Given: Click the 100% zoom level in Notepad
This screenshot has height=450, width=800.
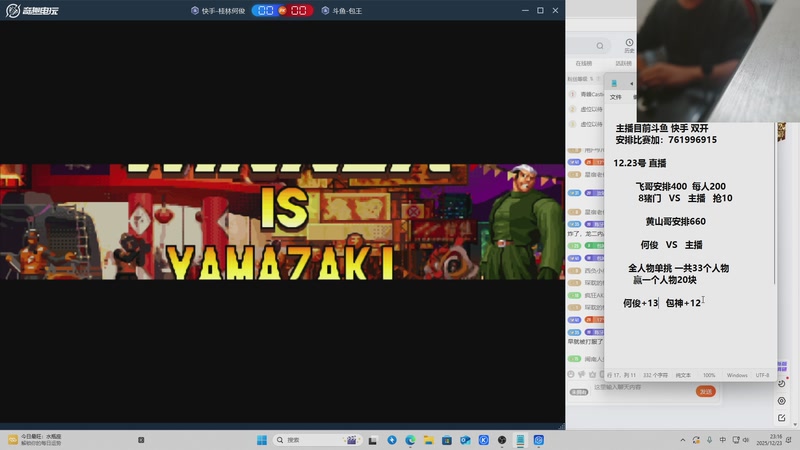Looking at the screenshot, I should [709, 375].
